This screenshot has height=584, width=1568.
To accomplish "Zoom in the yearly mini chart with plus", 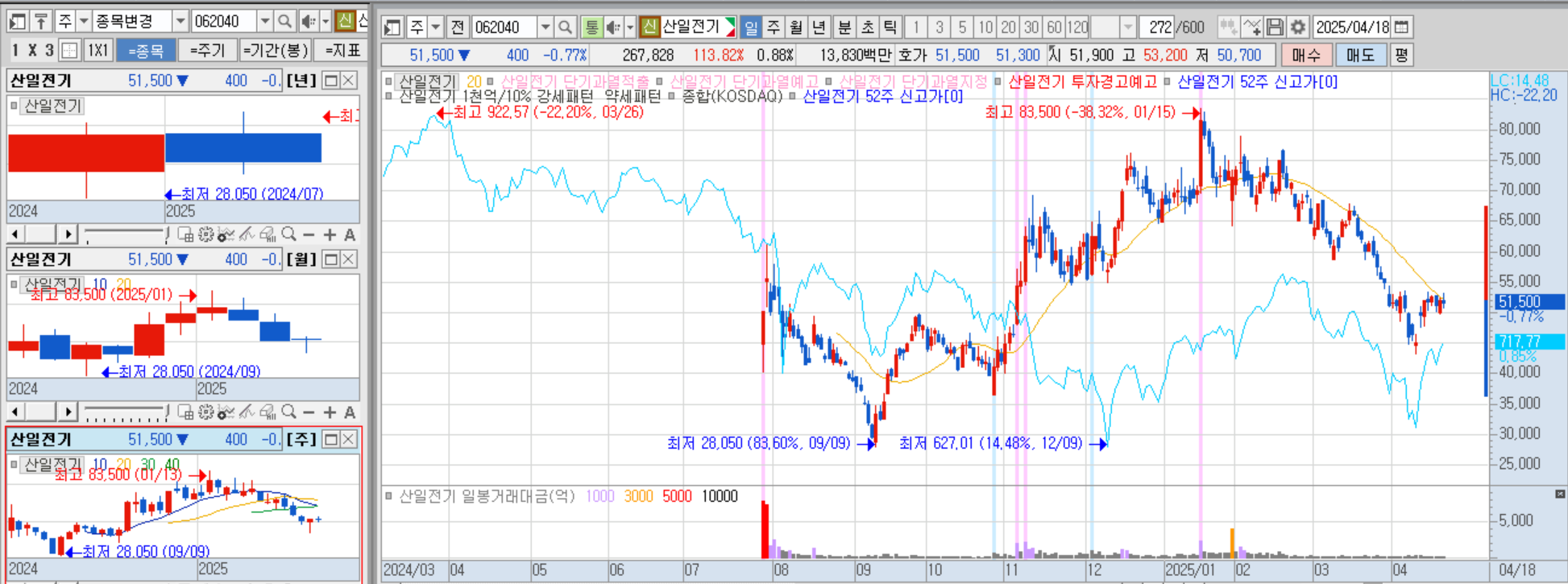I will tap(330, 234).
